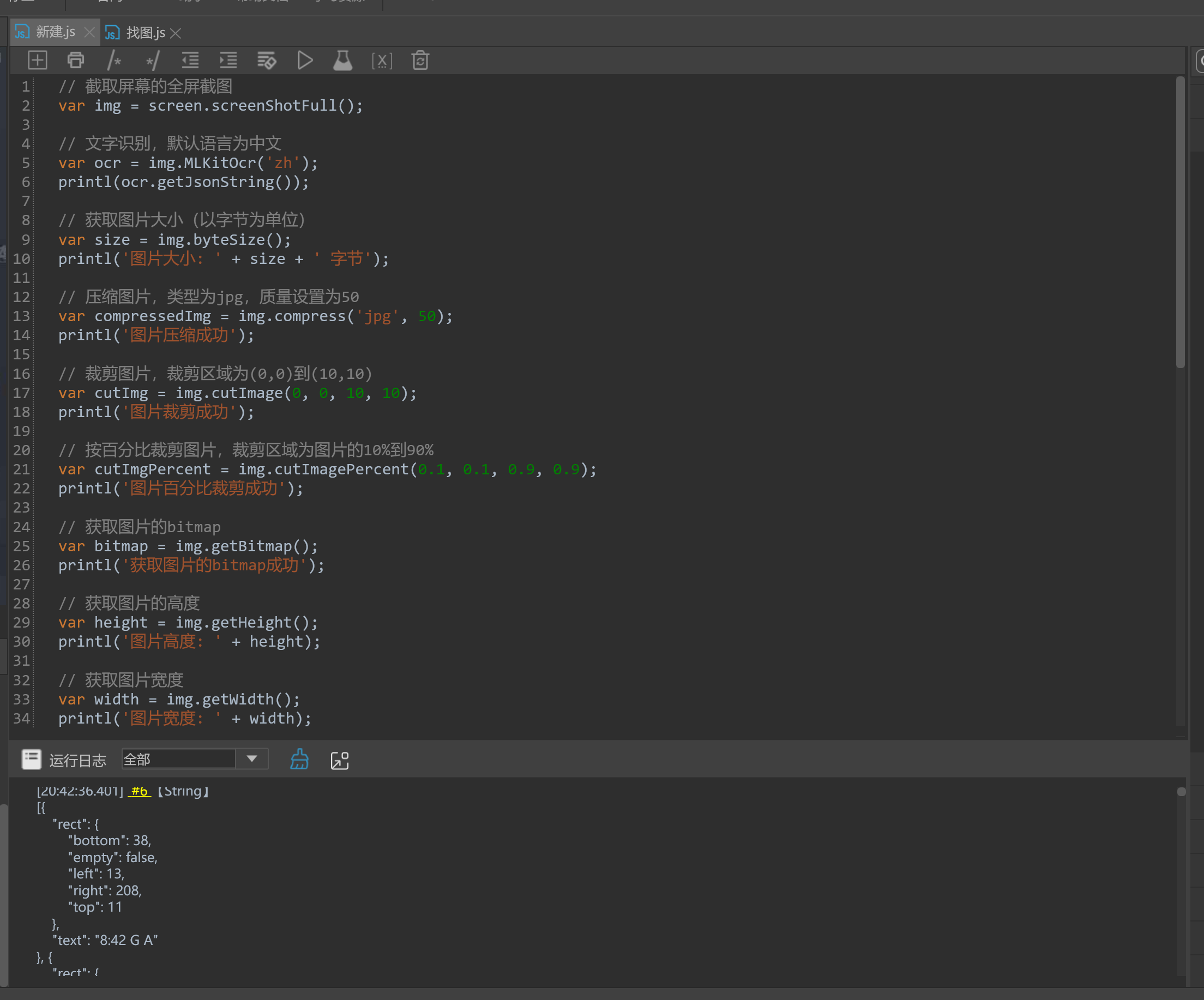Click the export log icon next to the broom
Screen dimensions: 1204x1000
(x=340, y=760)
